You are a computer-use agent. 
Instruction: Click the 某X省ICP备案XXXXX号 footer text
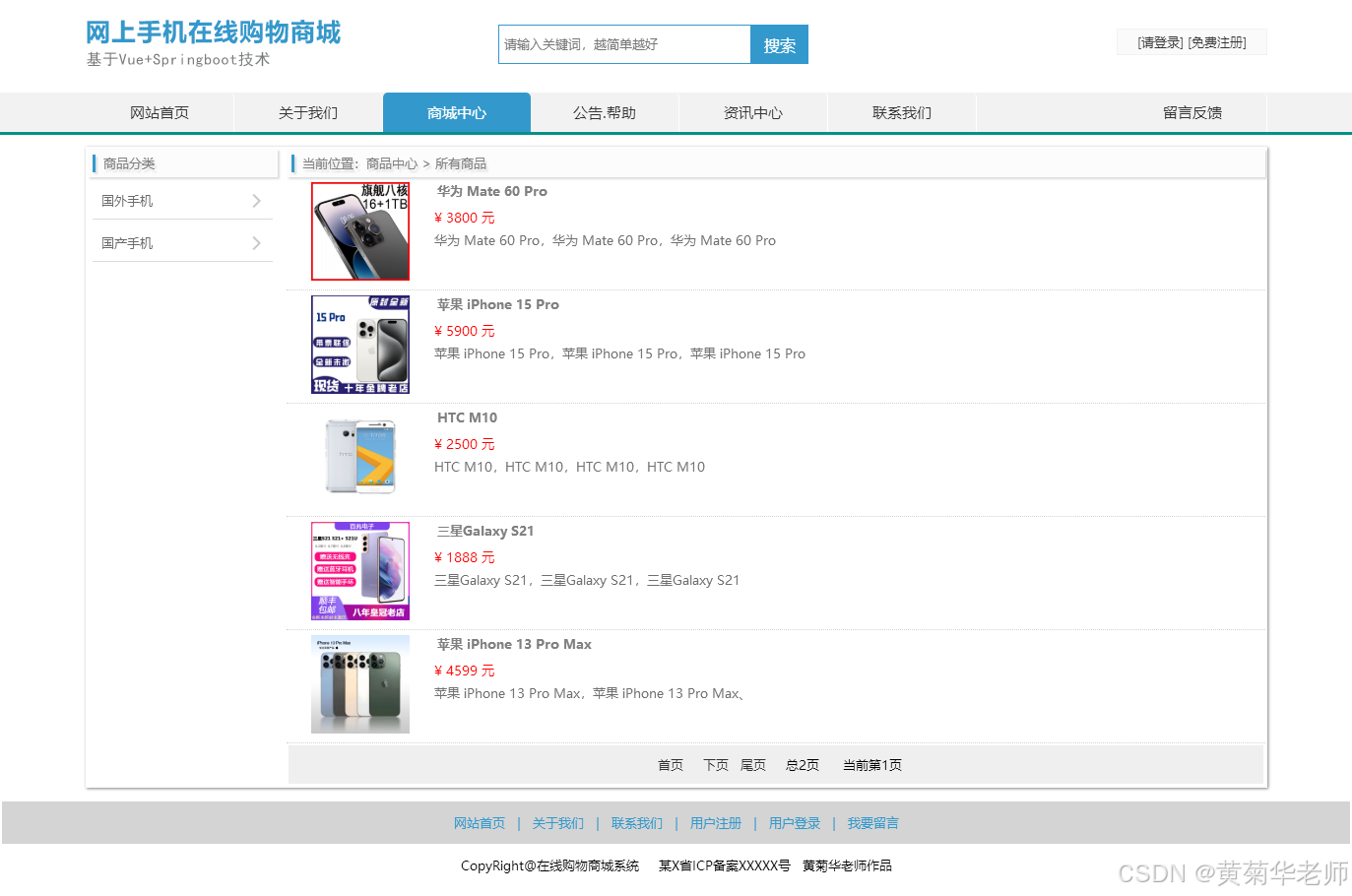(725, 865)
